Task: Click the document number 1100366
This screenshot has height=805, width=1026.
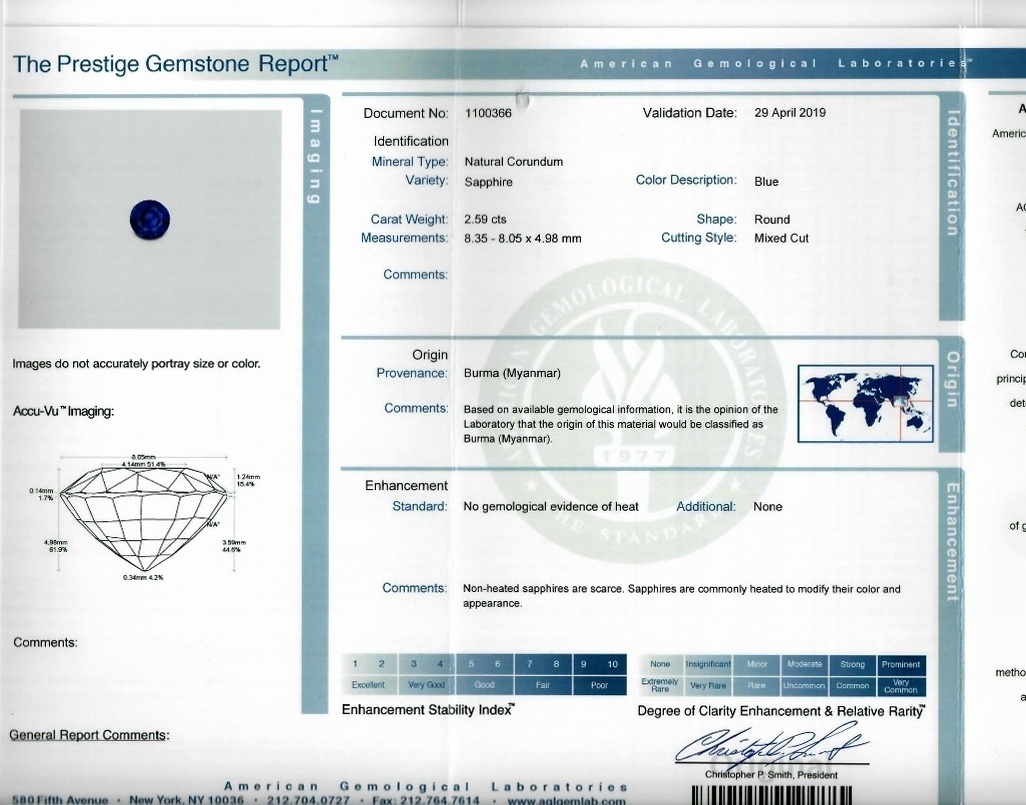Action: (x=487, y=113)
